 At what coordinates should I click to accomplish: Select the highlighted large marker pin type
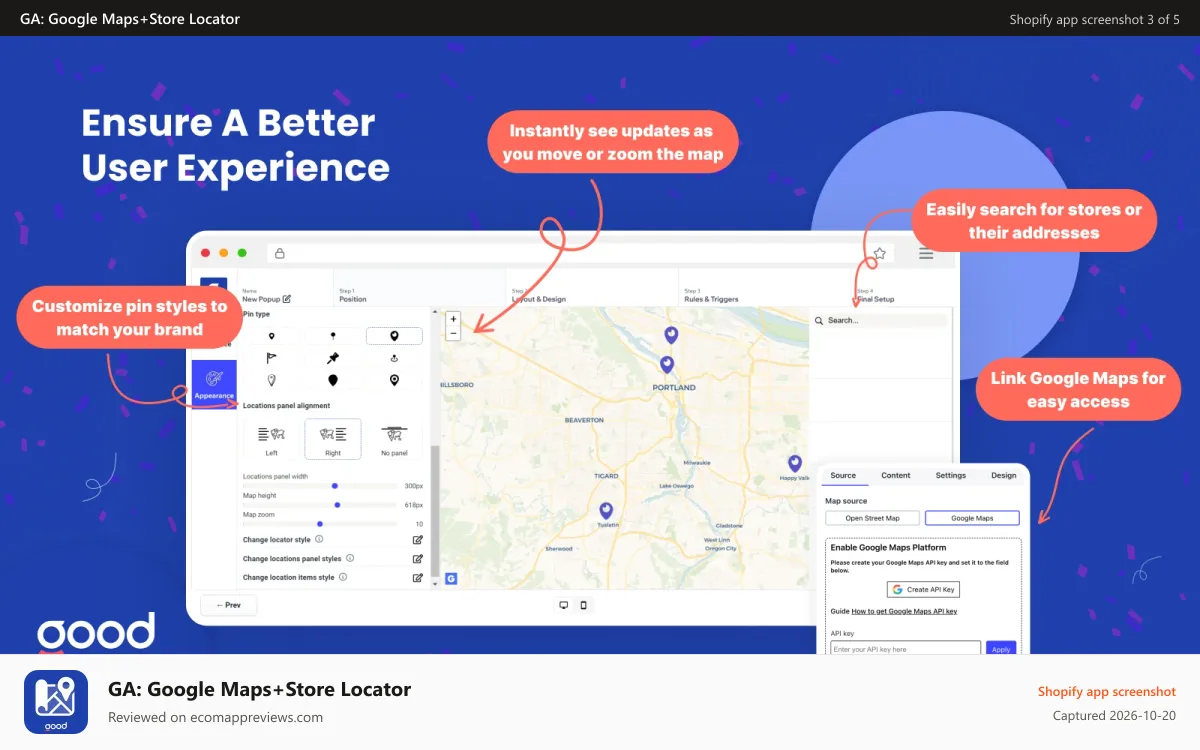pyautogui.click(x=394, y=336)
